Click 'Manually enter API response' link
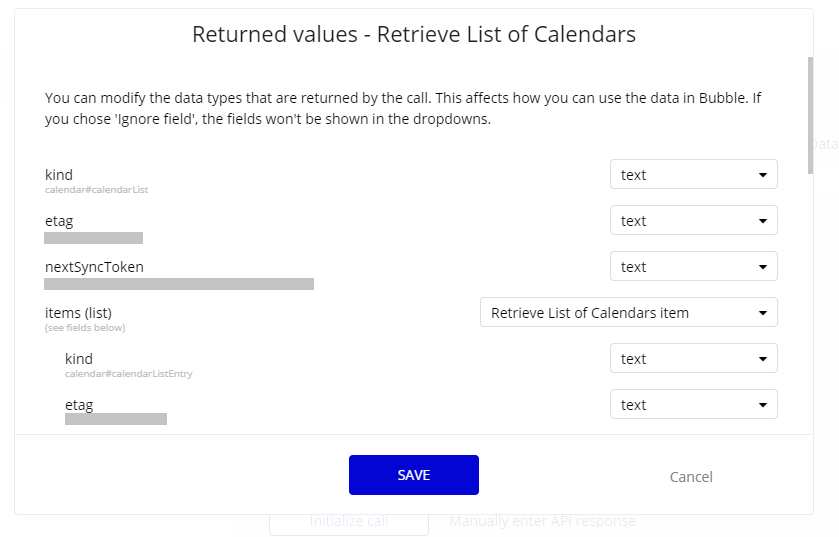Viewport: 839px width, 537px height. point(542,521)
